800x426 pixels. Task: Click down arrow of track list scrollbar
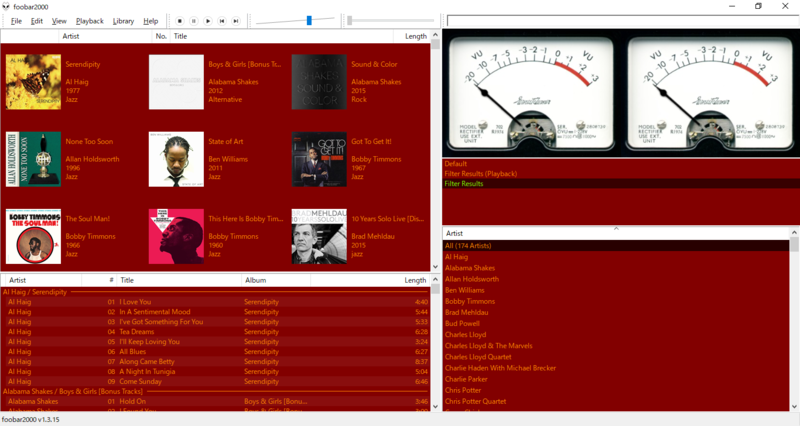coord(435,407)
